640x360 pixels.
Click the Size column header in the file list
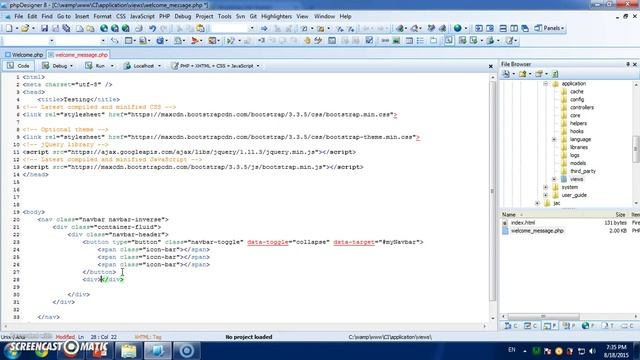pyautogui.click(x=620, y=215)
